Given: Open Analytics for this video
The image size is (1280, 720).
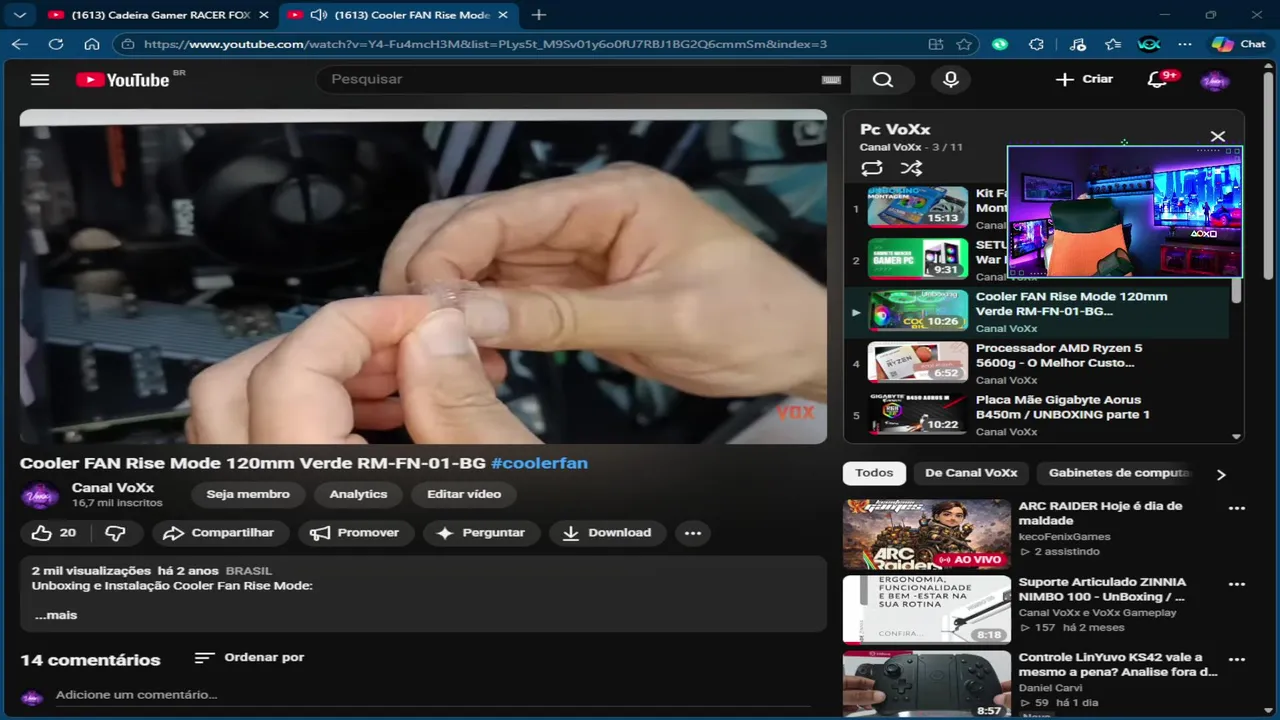Looking at the screenshot, I should pyautogui.click(x=358, y=494).
